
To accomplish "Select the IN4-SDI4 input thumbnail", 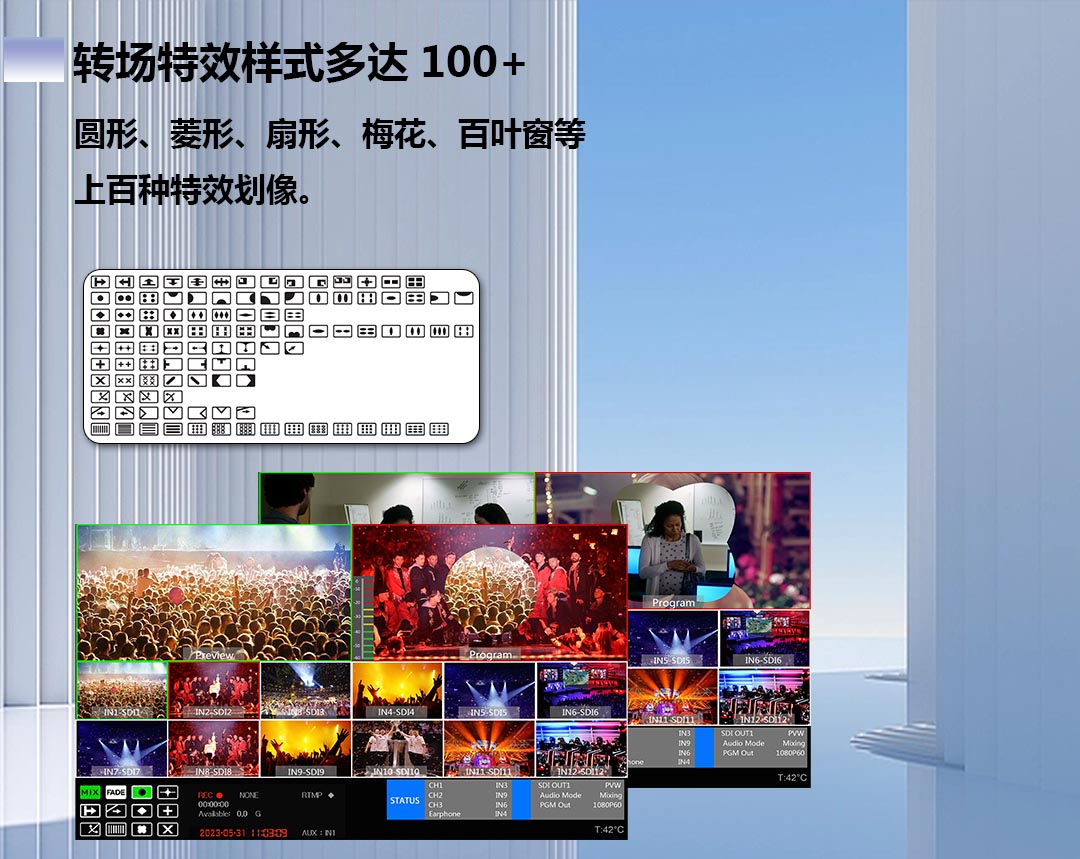I will click(397, 691).
